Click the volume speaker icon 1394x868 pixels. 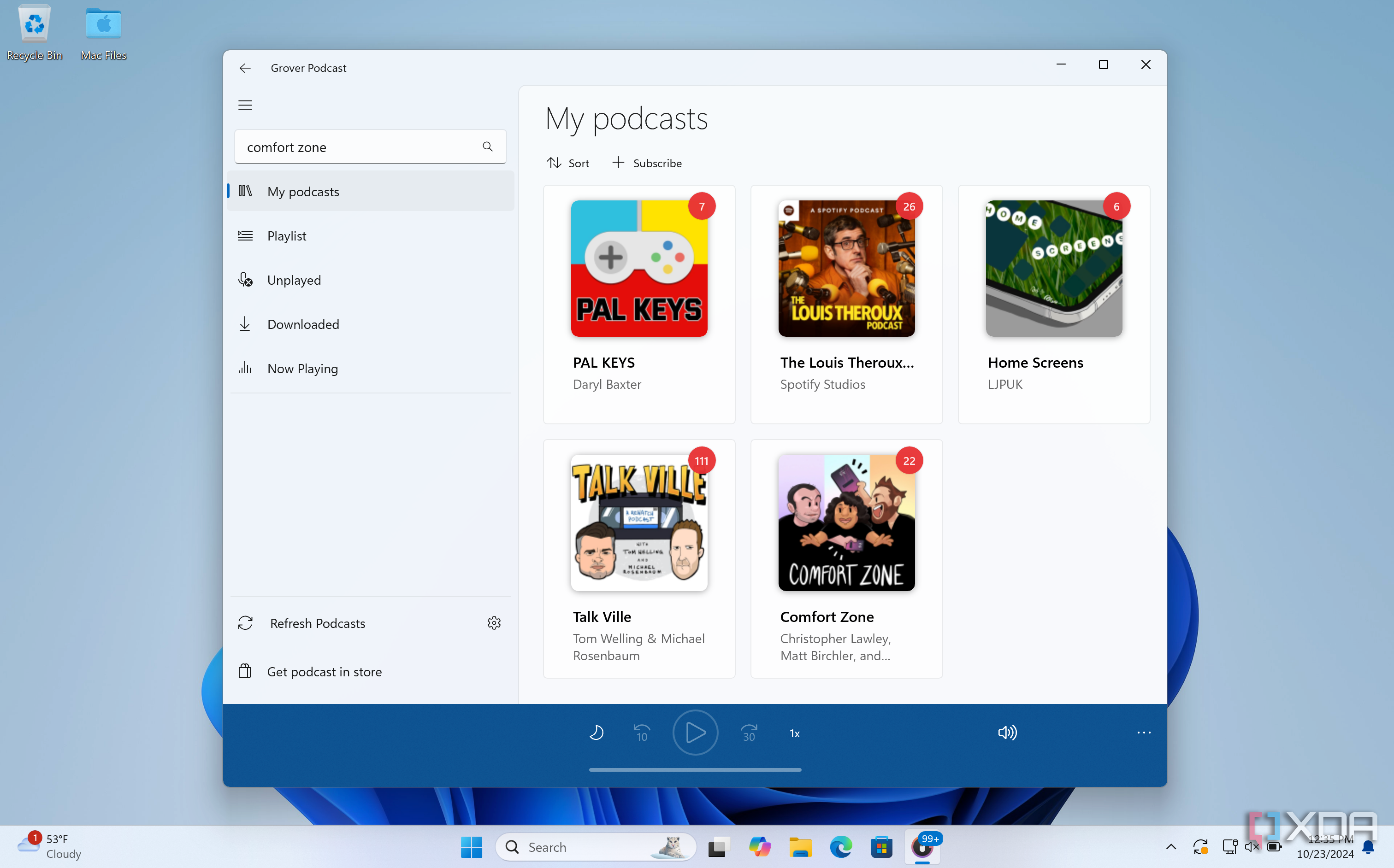point(1007,733)
